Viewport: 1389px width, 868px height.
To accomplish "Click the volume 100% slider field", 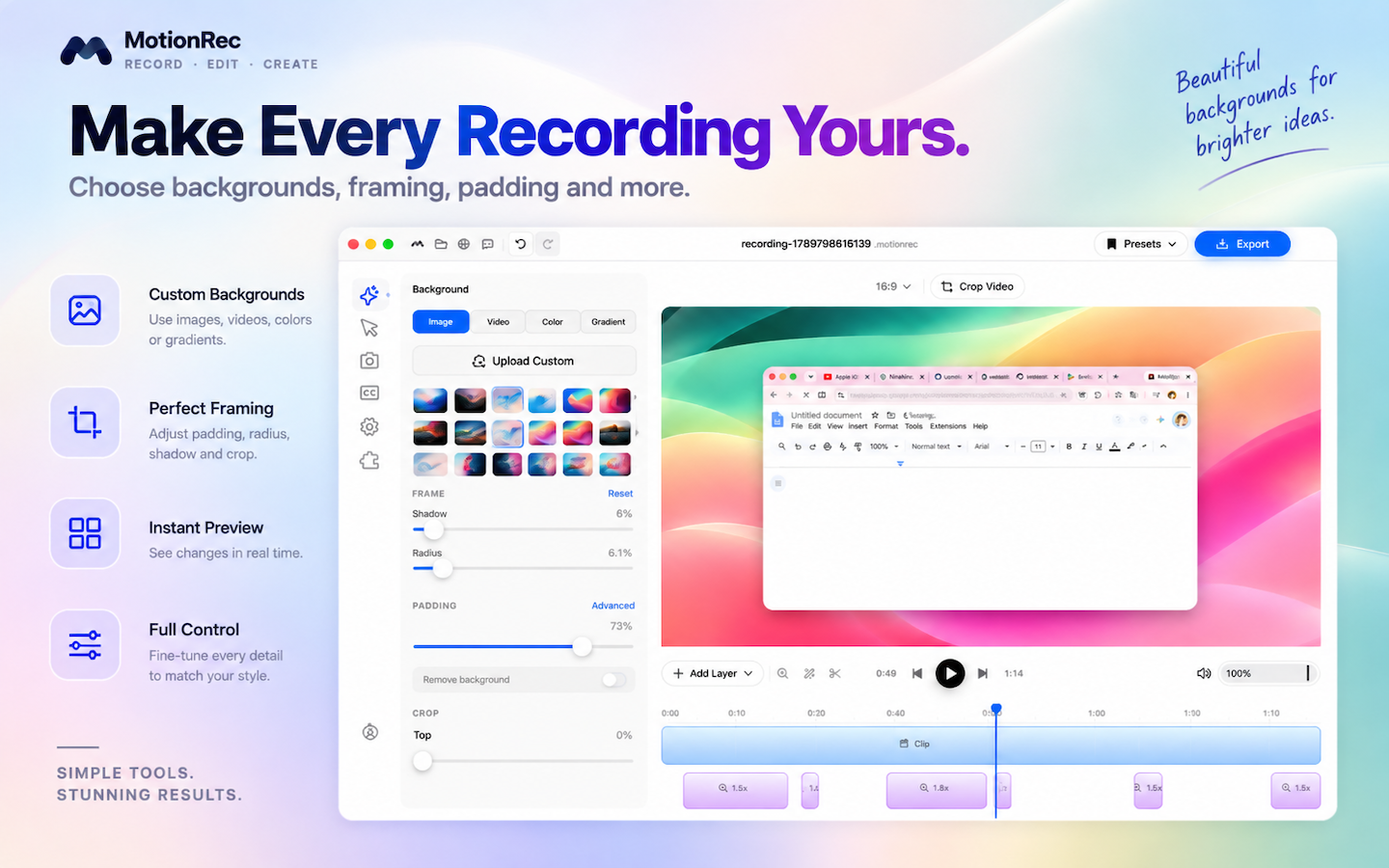I will [1269, 673].
